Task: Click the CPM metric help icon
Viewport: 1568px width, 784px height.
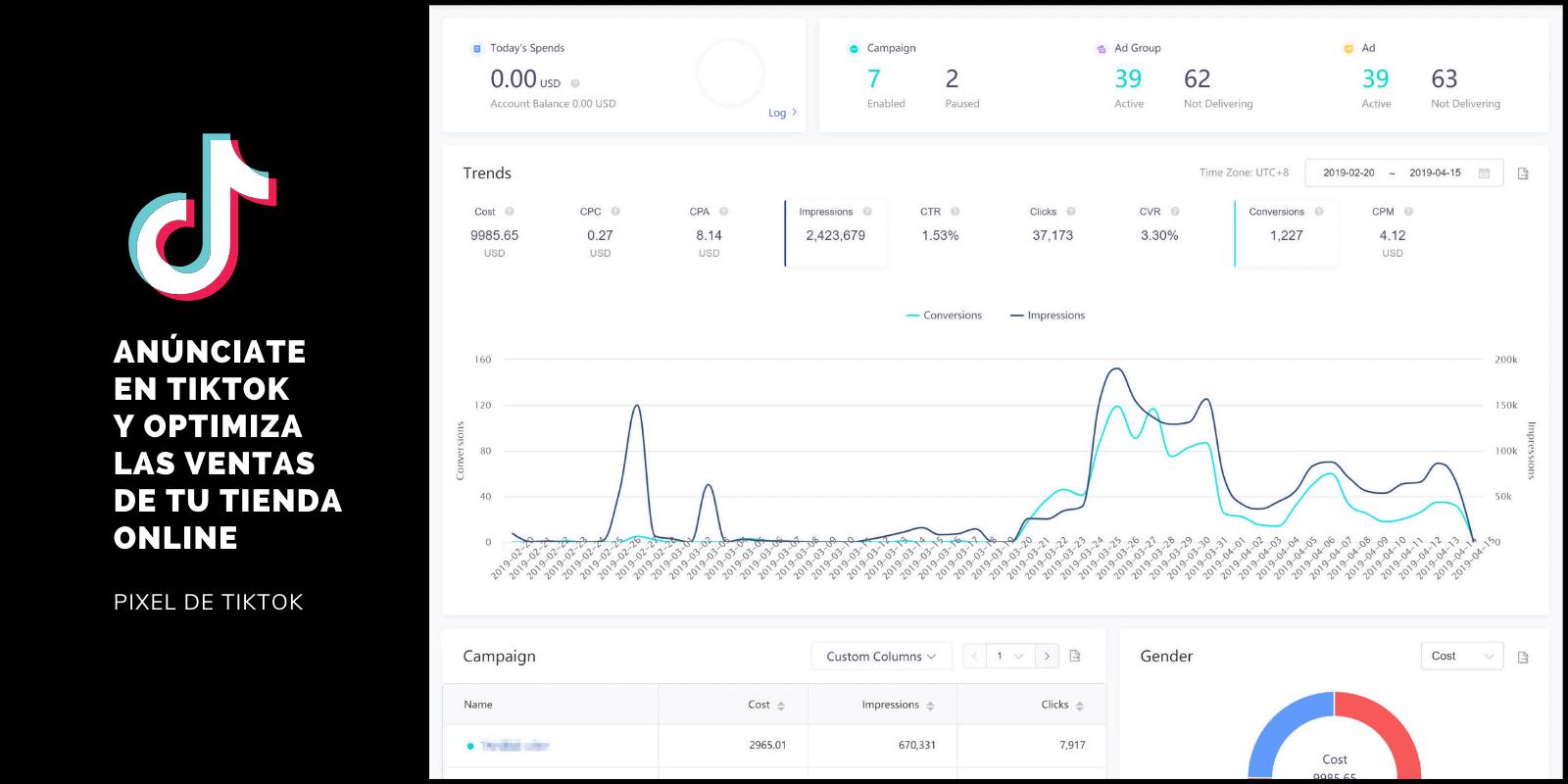Action: 1408,212
